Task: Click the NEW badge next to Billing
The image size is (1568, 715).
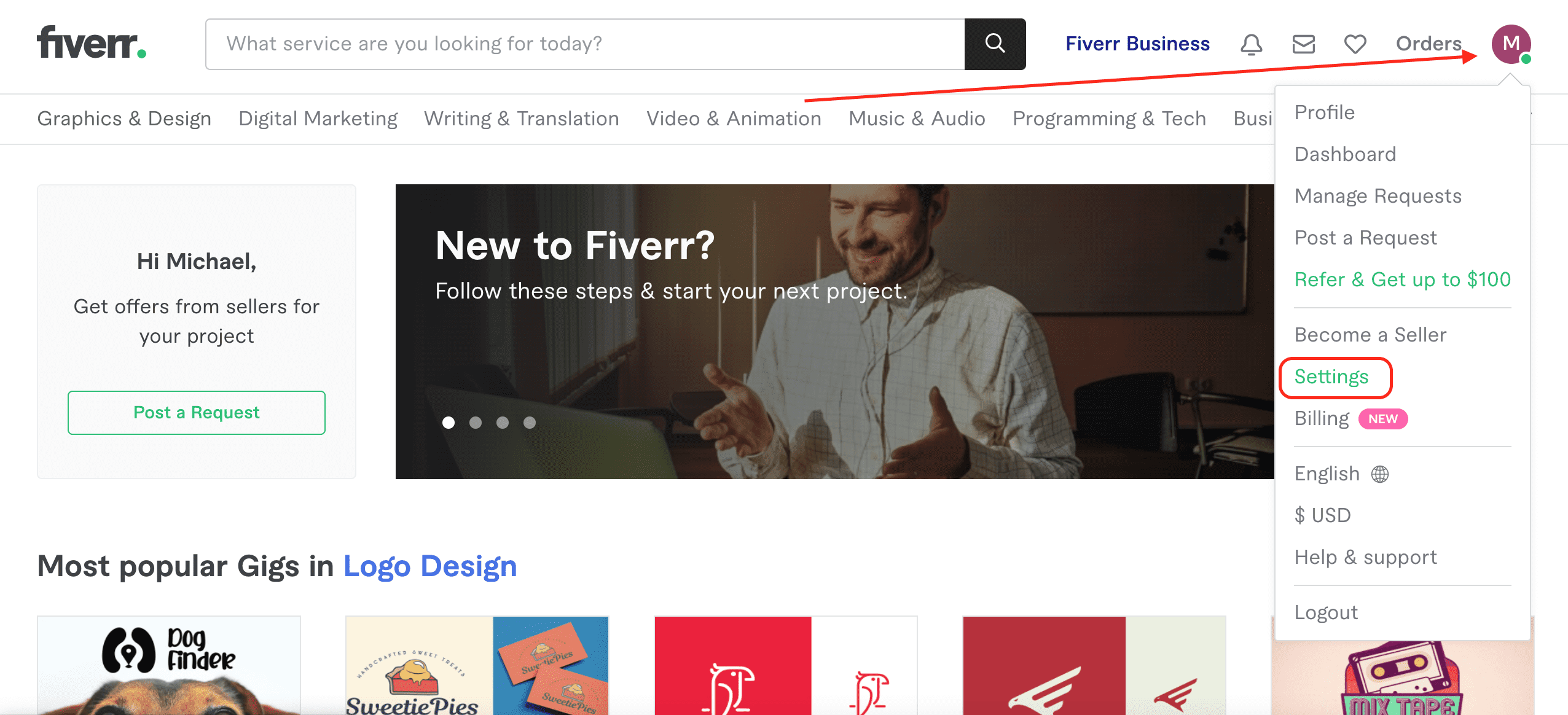Action: click(1382, 419)
